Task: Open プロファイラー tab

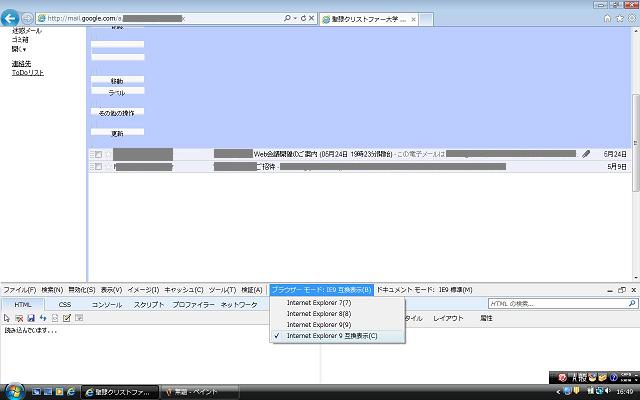Action: point(193,304)
